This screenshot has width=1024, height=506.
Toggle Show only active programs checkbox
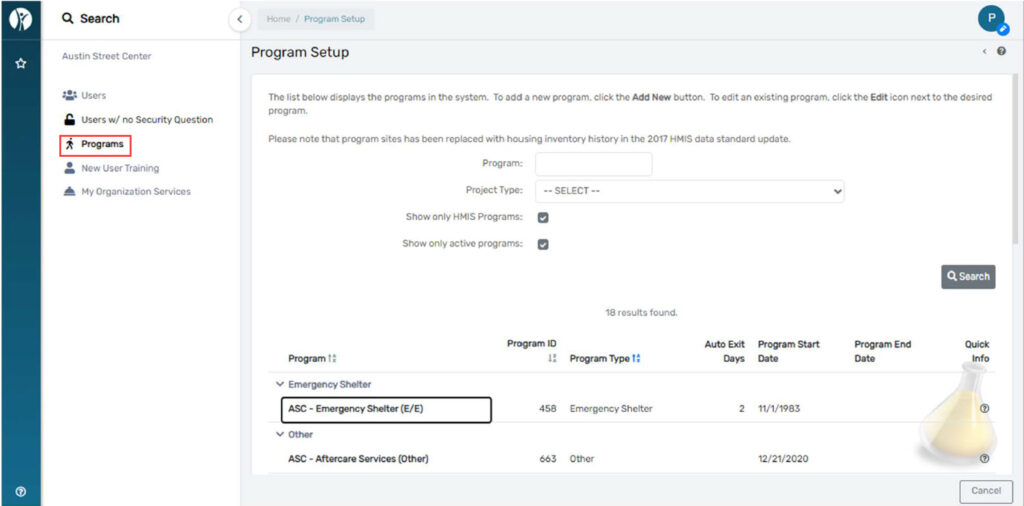[543, 245]
